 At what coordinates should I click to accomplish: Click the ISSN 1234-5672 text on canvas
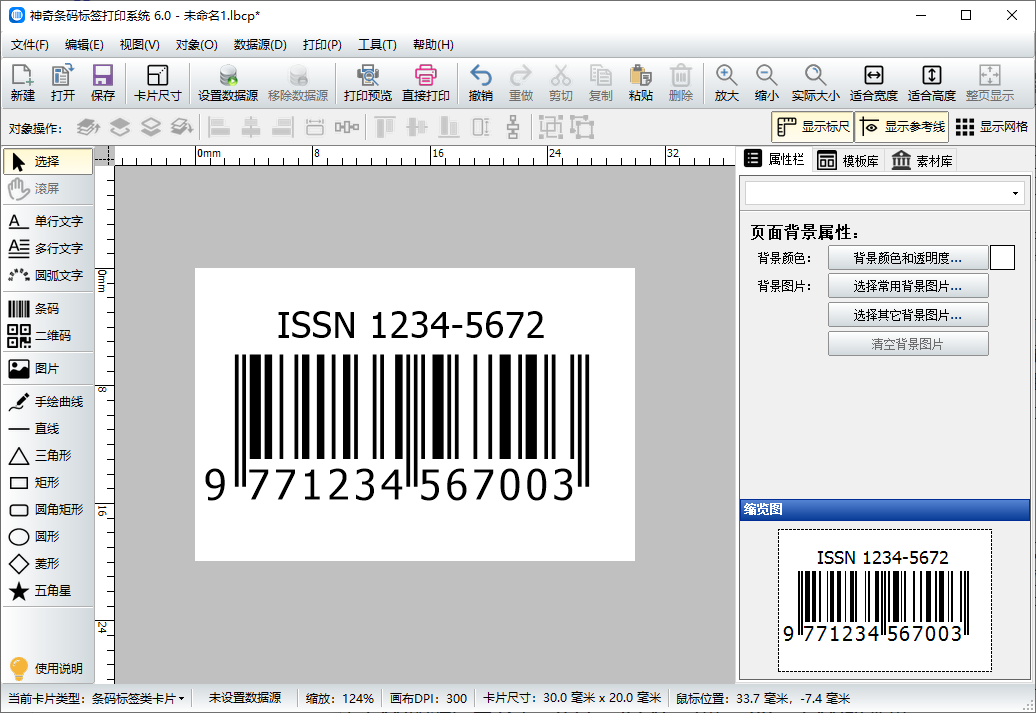tap(410, 325)
